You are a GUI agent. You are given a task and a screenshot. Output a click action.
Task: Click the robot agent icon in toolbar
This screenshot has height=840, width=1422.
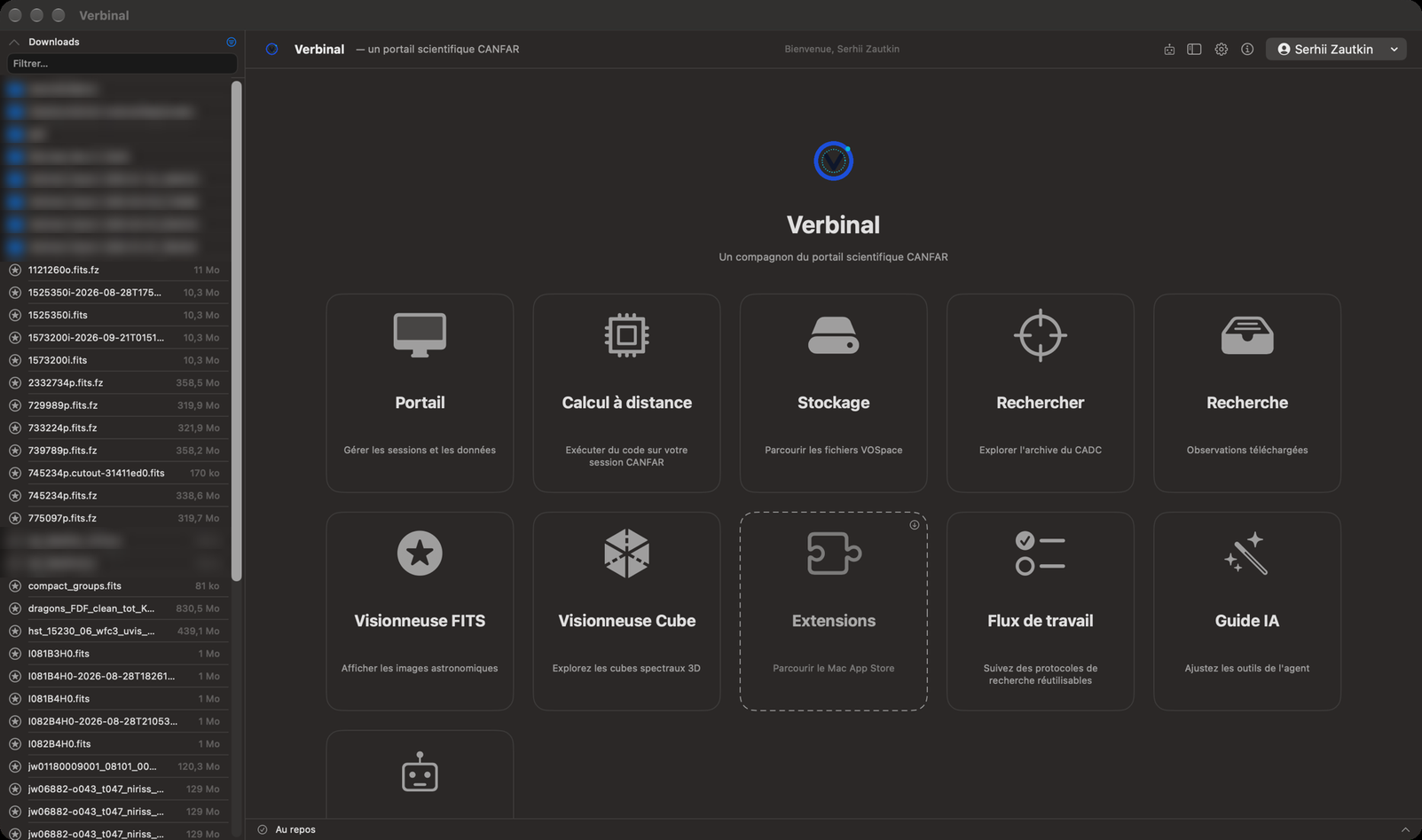pyautogui.click(x=1169, y=50)
